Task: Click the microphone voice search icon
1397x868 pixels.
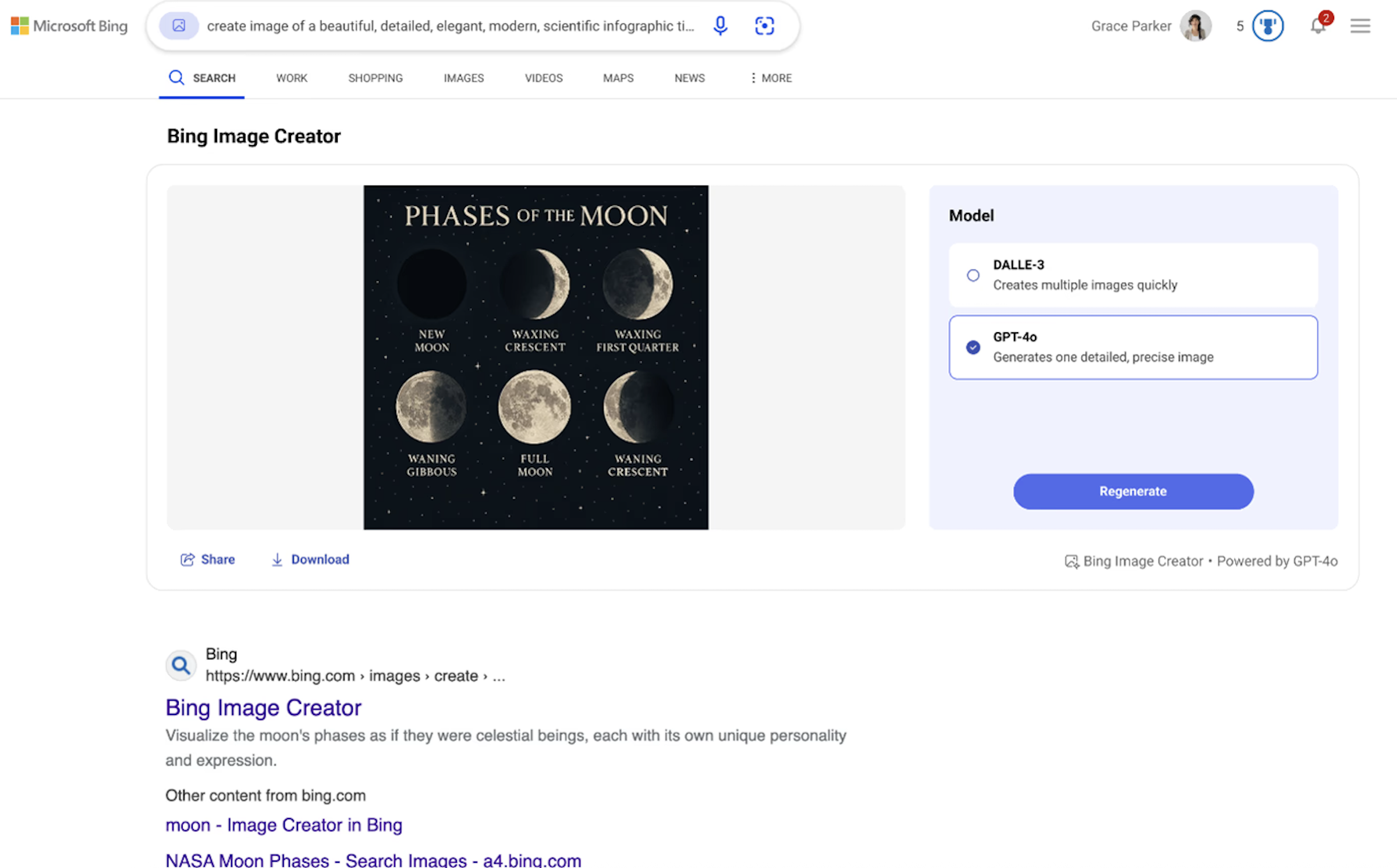Action: pyautogui.click(x=720, y=26)
